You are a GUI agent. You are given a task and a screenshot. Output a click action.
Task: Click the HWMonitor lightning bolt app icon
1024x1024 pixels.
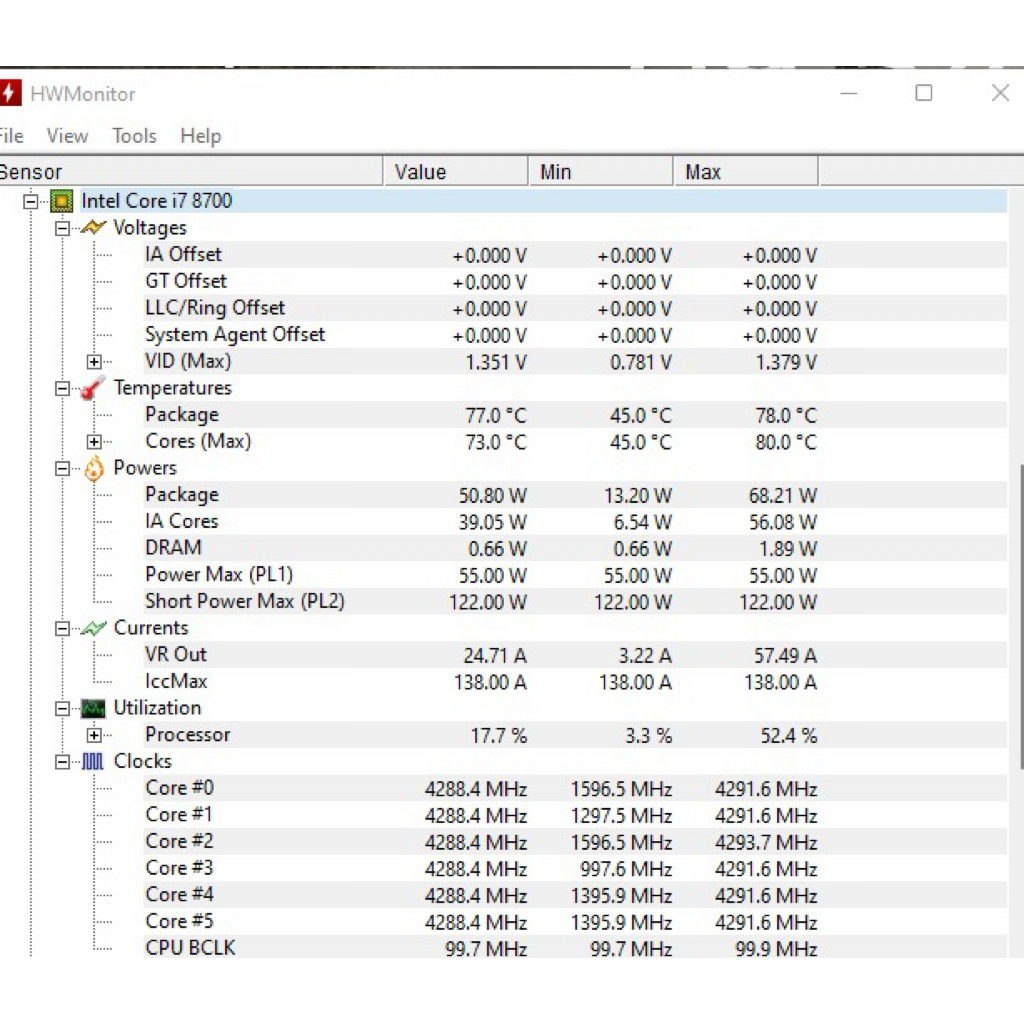(9, 94)
